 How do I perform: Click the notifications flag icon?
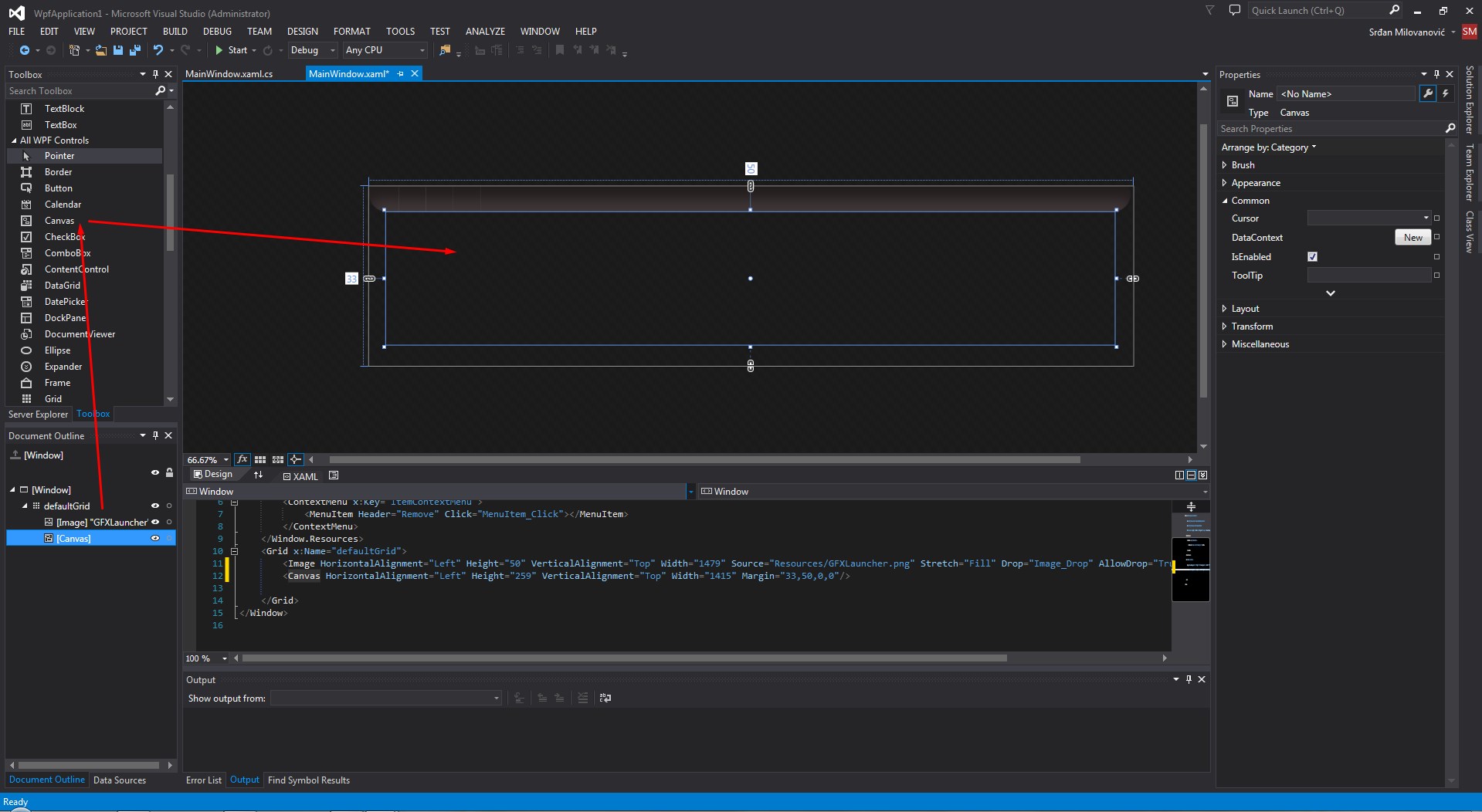point(1210,11)
